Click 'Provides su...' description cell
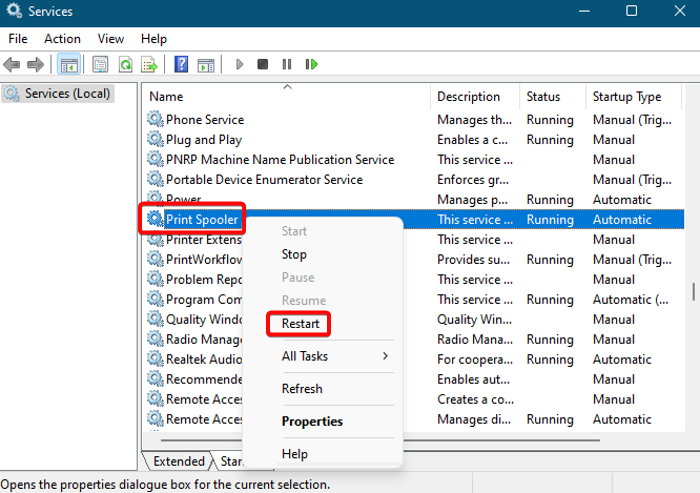Image resolution: width=700 pixels, height=493 pixels. [473, 259]
